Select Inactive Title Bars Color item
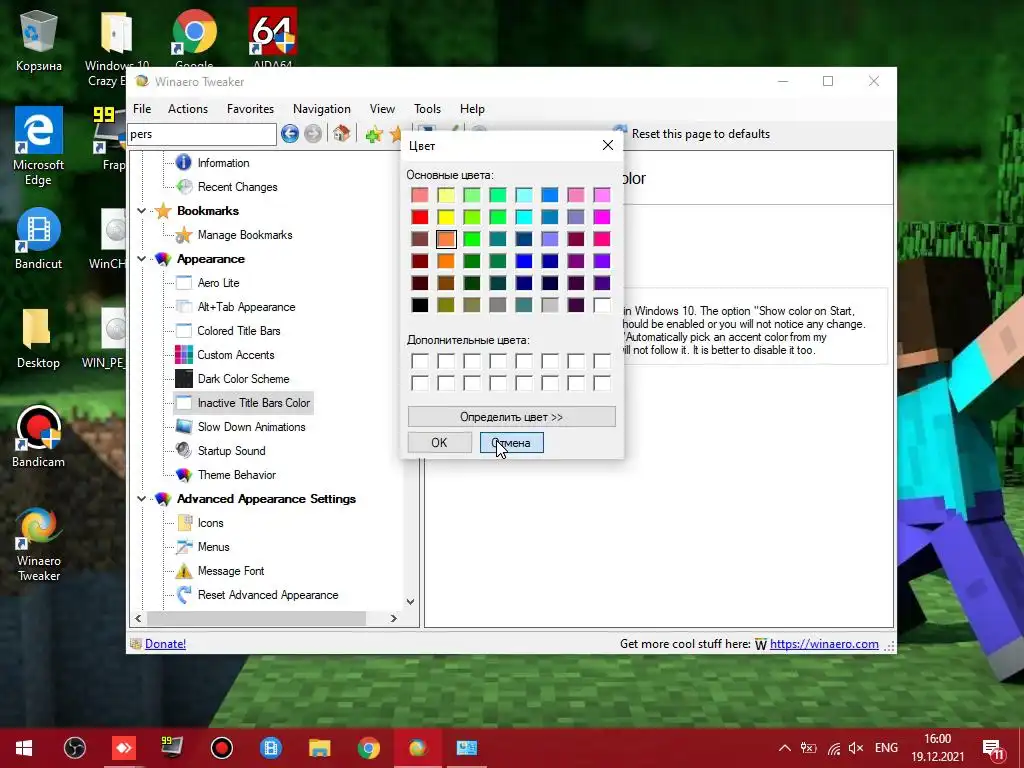The image size is (1024, 768). (253, 403)
